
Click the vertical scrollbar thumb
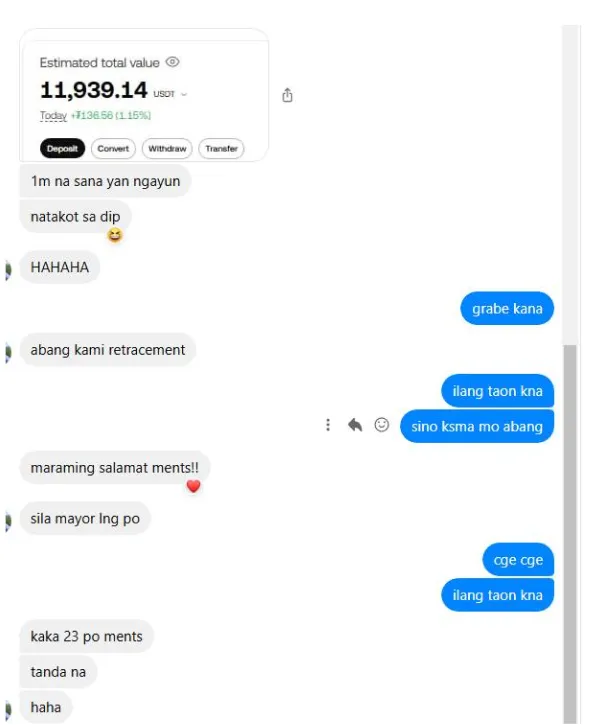click(570, 534)
